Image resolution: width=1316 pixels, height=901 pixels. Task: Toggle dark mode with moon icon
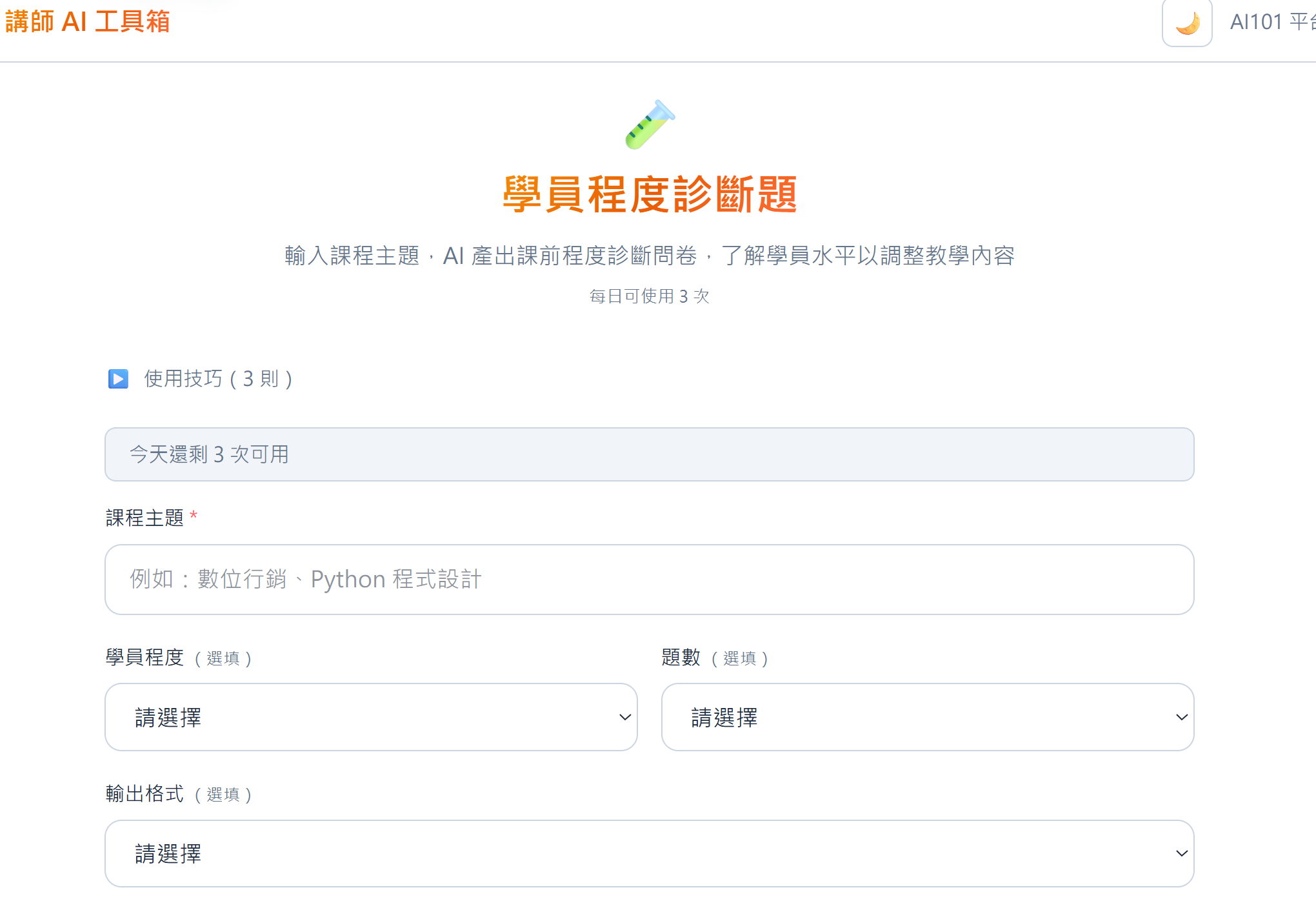tap(1186, 23)
